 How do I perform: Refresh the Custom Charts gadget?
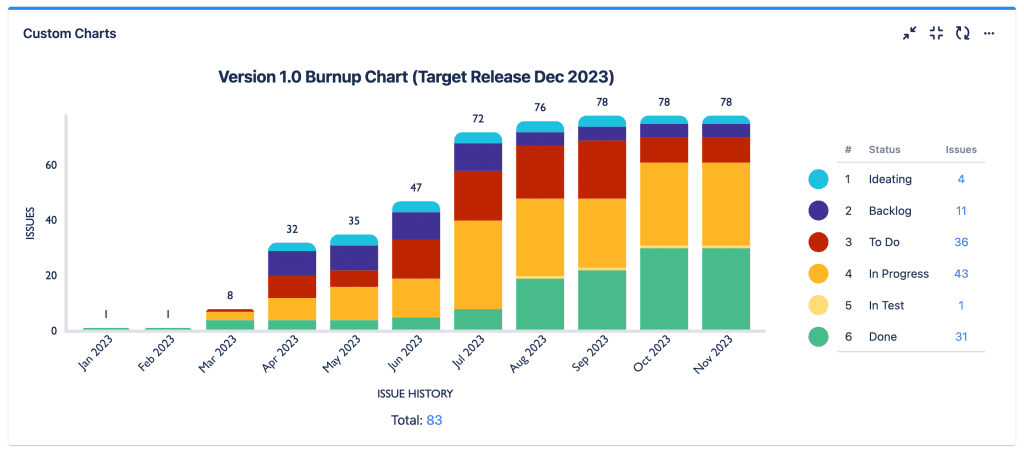962,33
